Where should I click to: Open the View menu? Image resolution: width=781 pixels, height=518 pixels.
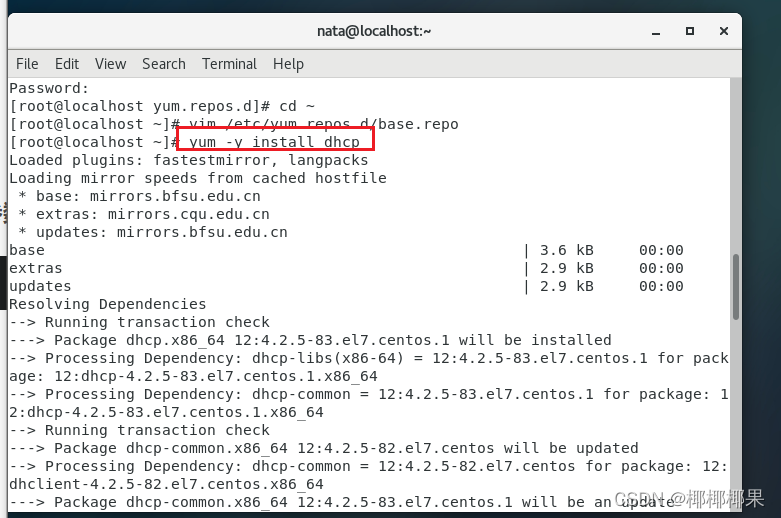[110, 64]
